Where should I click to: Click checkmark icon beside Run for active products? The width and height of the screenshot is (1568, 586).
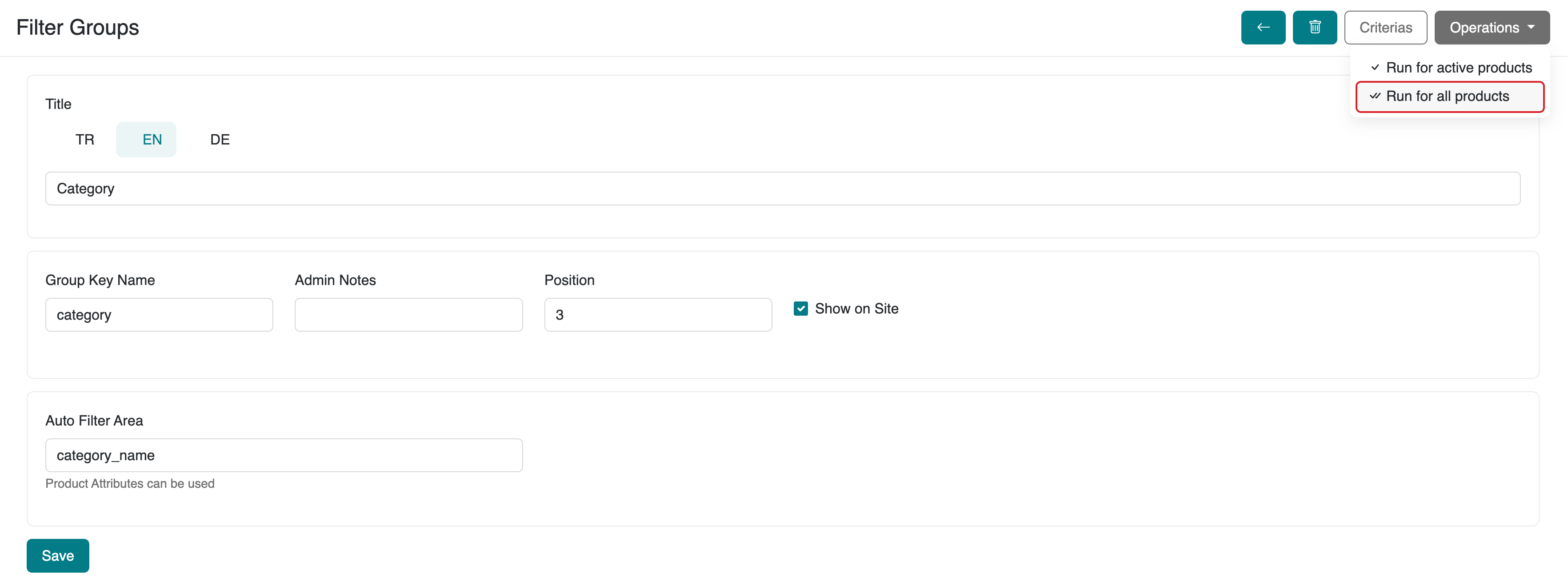coord(1374,68)
